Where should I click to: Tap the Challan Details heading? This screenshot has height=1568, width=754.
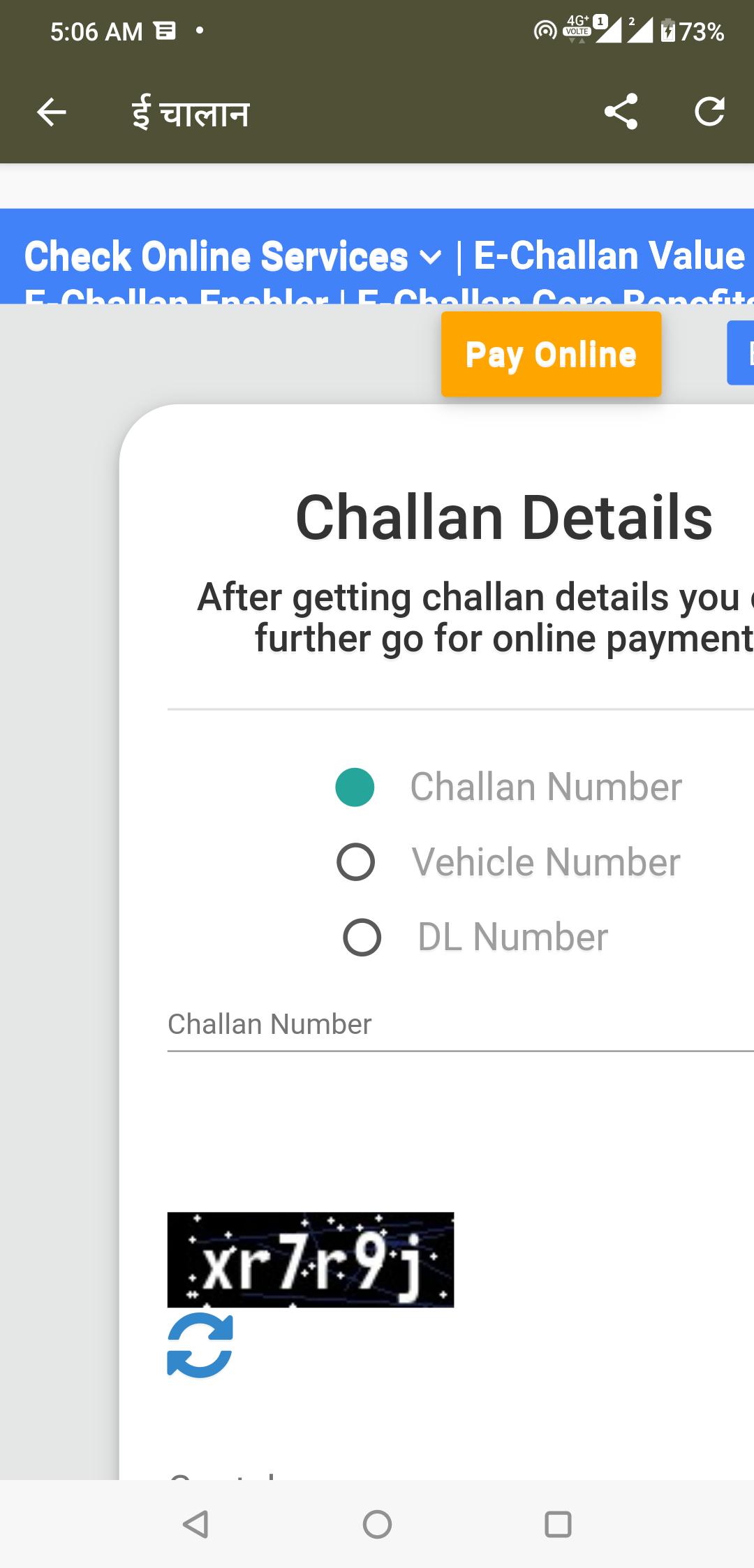pos(504,517)
